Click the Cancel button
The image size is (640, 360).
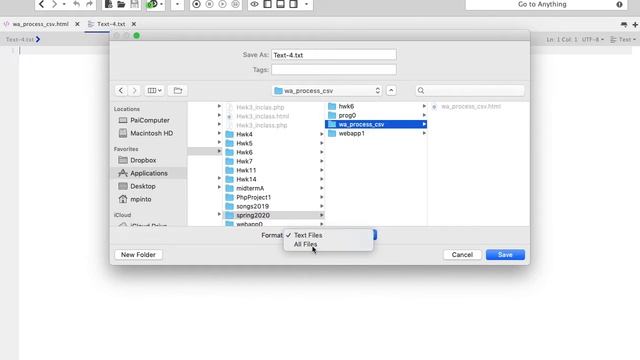point(462,255)
